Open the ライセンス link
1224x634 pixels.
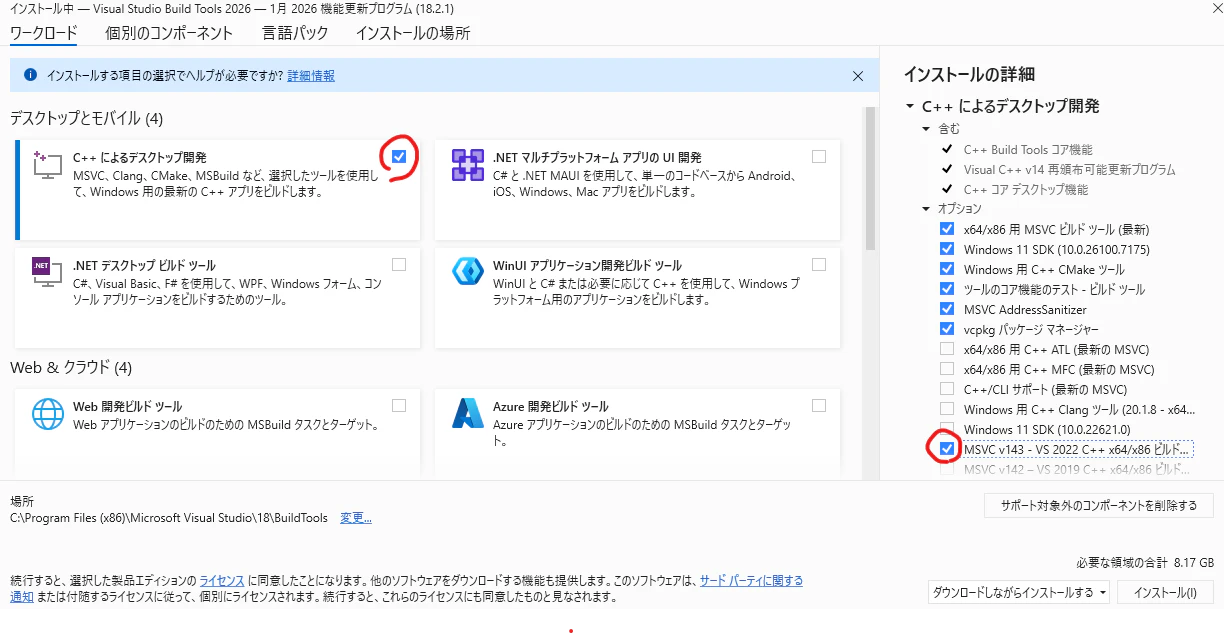(222, 580)
